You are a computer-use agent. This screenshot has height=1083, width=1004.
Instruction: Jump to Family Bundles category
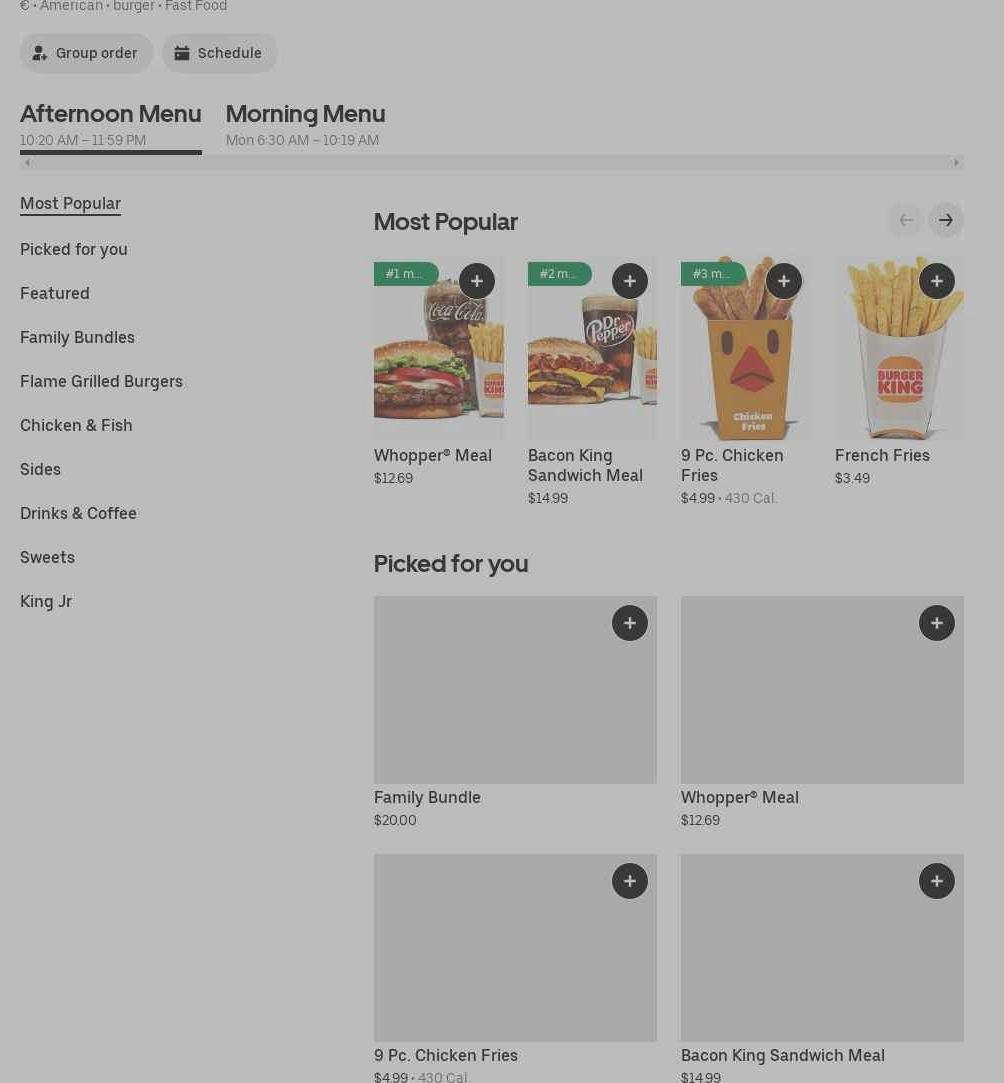(x=77, y=337)
